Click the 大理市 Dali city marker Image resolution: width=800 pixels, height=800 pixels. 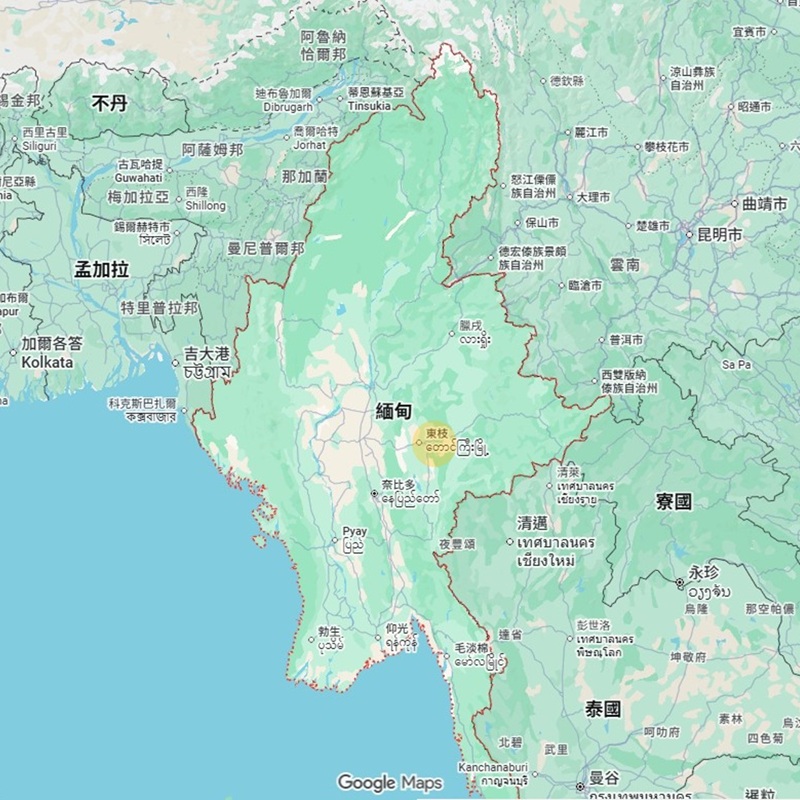click(x=570, y=196)
